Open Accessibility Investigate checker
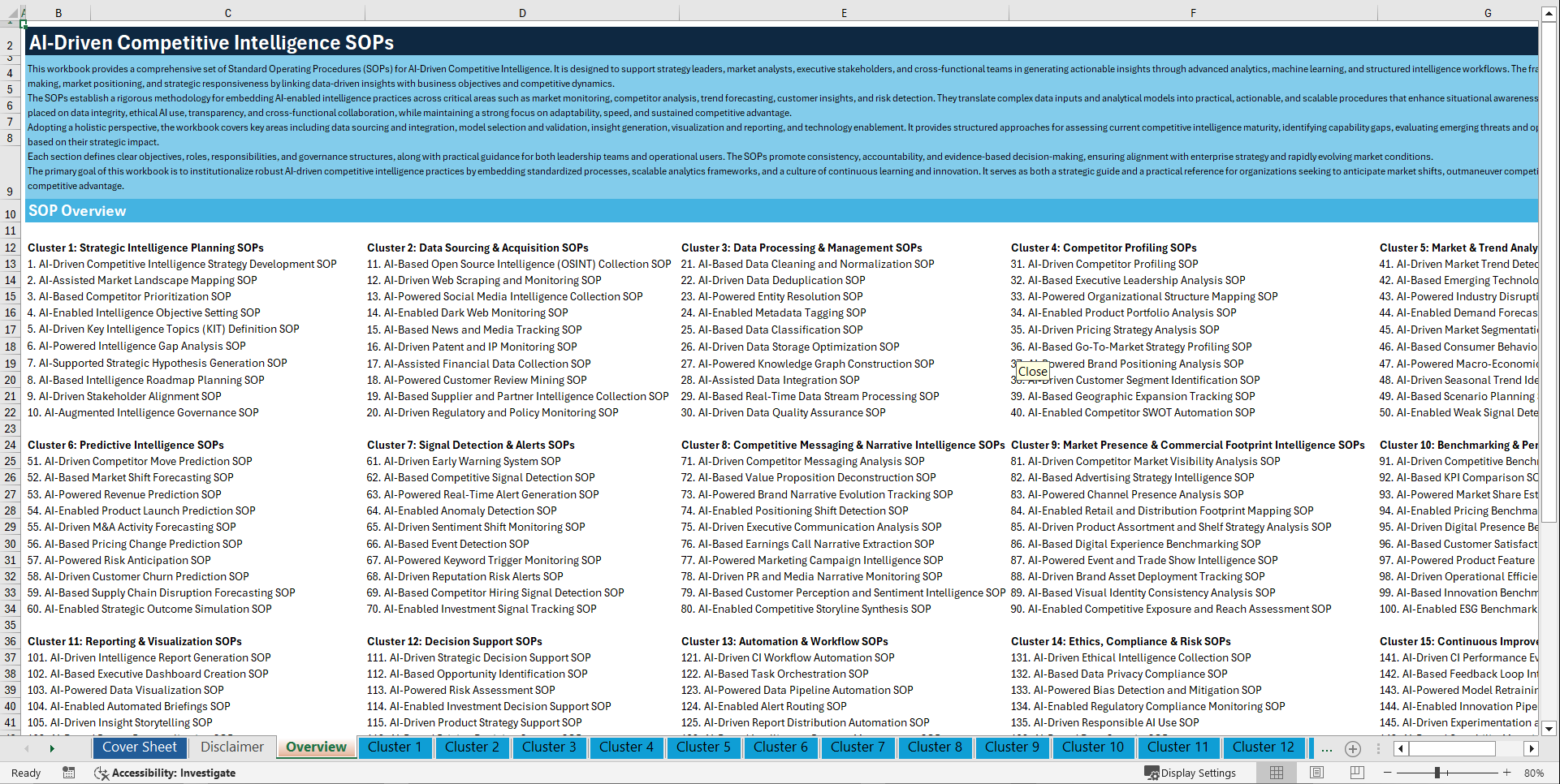This screenshot has height=784, width=1560. [x=165, y=773]
